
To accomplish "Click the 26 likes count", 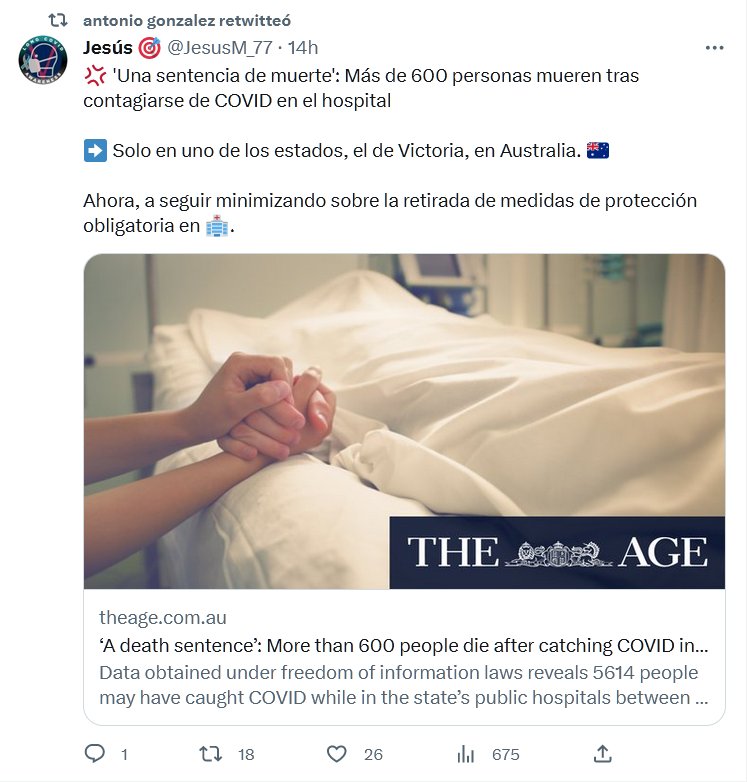I will (373, 754).
